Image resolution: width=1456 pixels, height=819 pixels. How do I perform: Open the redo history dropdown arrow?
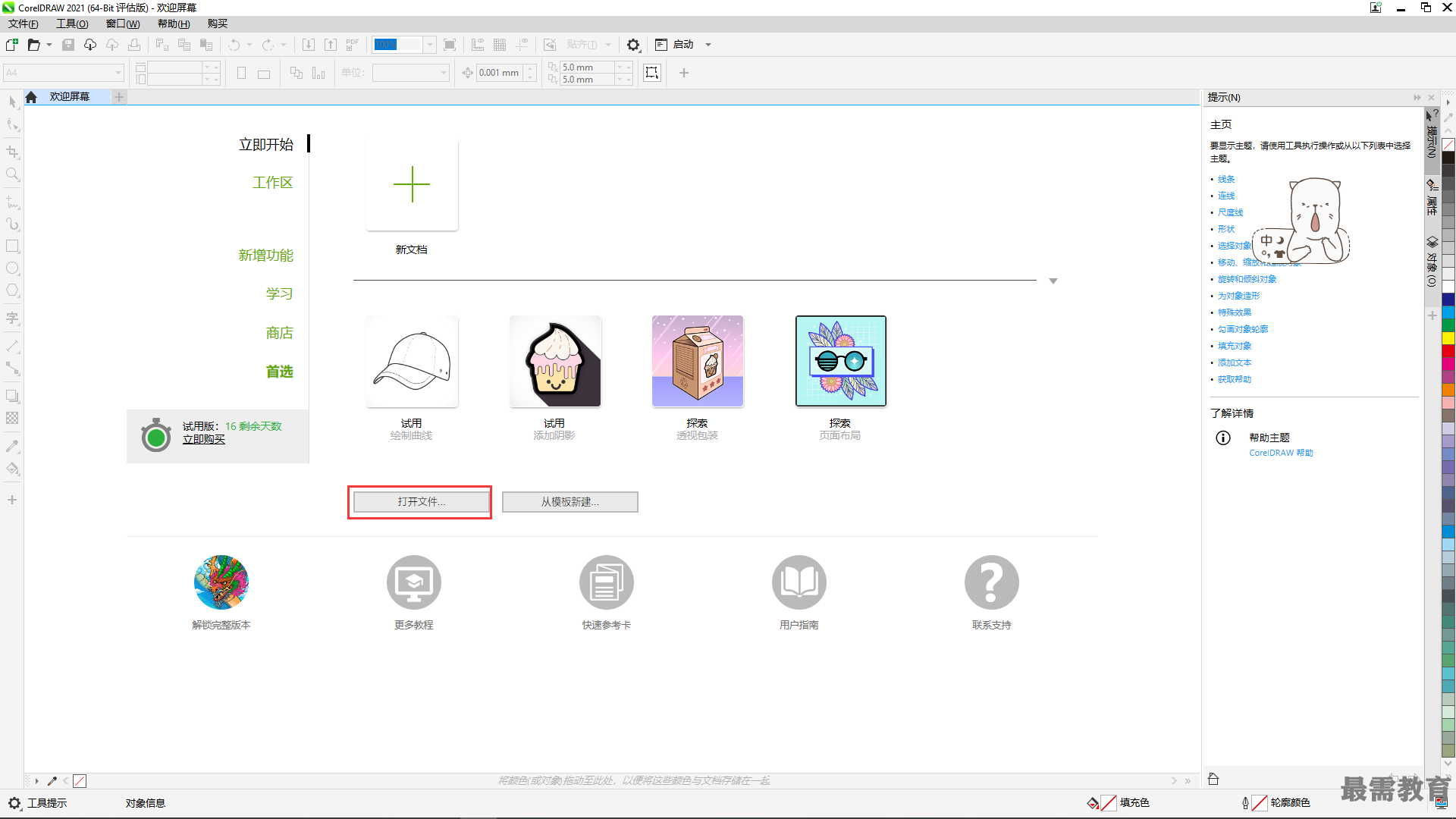point(284,45)
